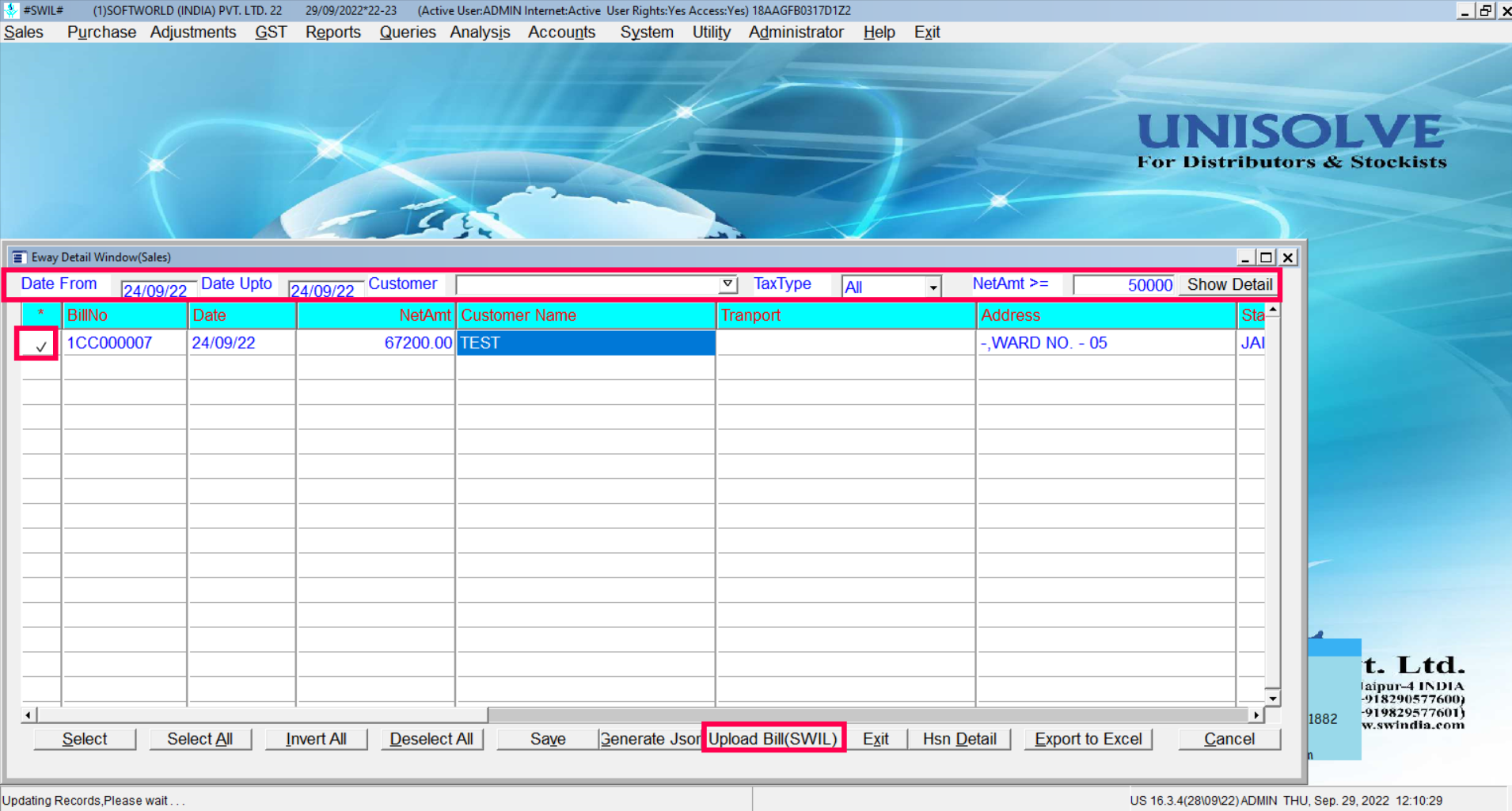Click the Eway Detail Window title icon
Viewport: 1512px width, 811px height.
(x=18, y=257)
